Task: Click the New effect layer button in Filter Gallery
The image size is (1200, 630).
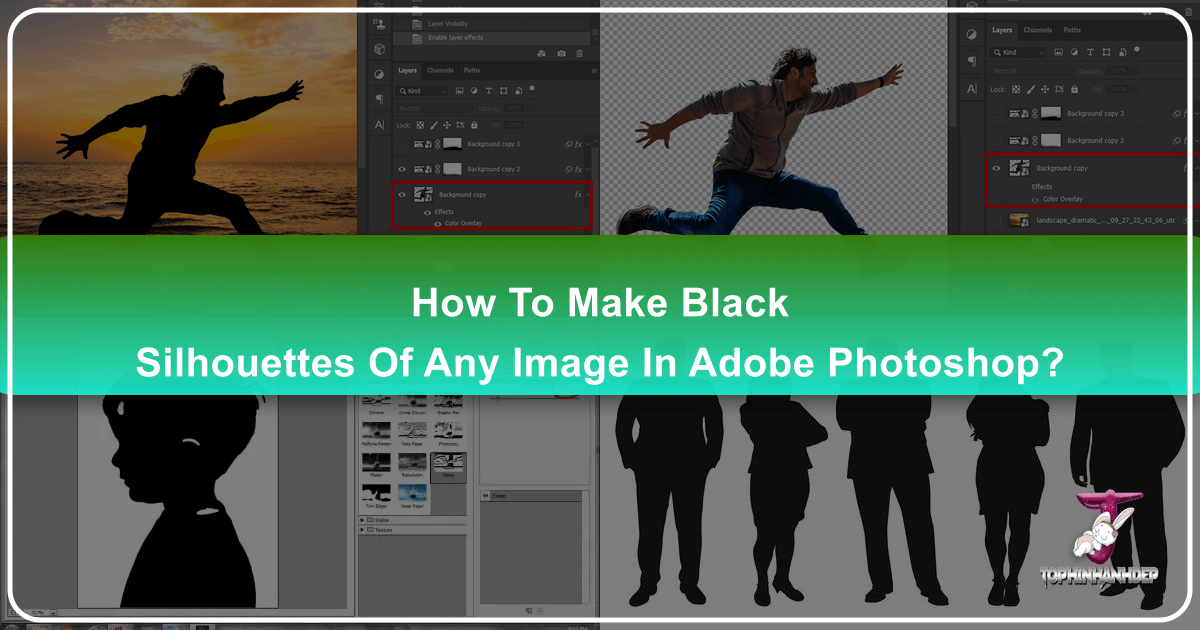Action: [529, 611]
